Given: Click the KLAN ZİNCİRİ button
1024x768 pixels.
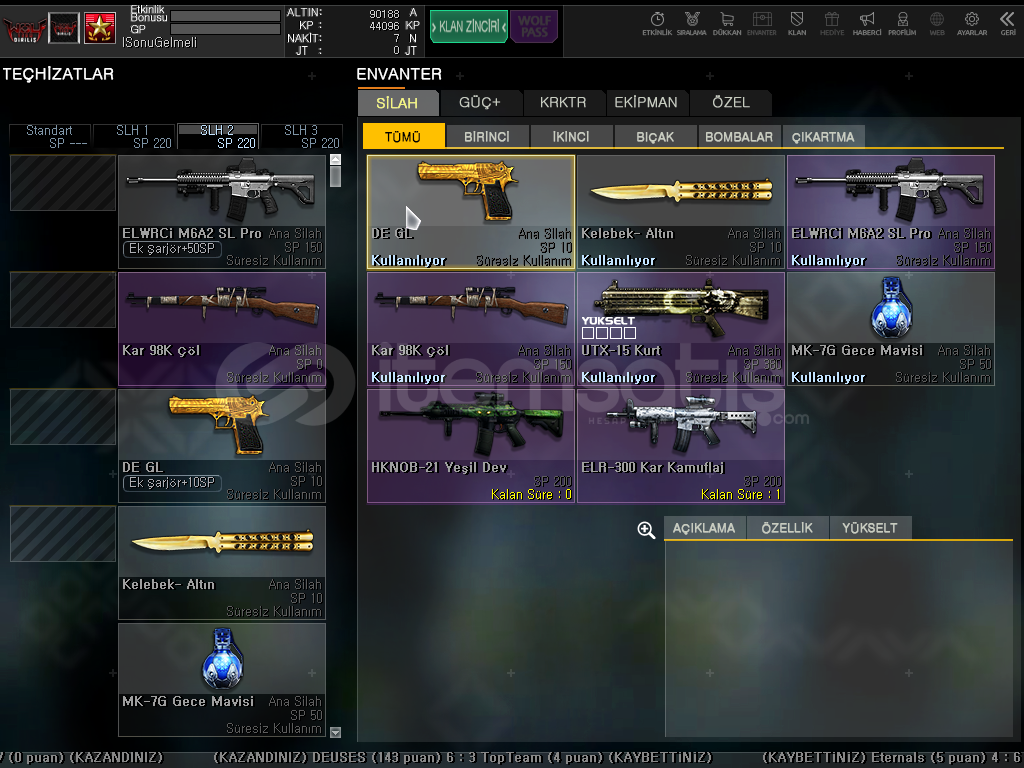Looking at the screenshot, I should coord(469,27).
